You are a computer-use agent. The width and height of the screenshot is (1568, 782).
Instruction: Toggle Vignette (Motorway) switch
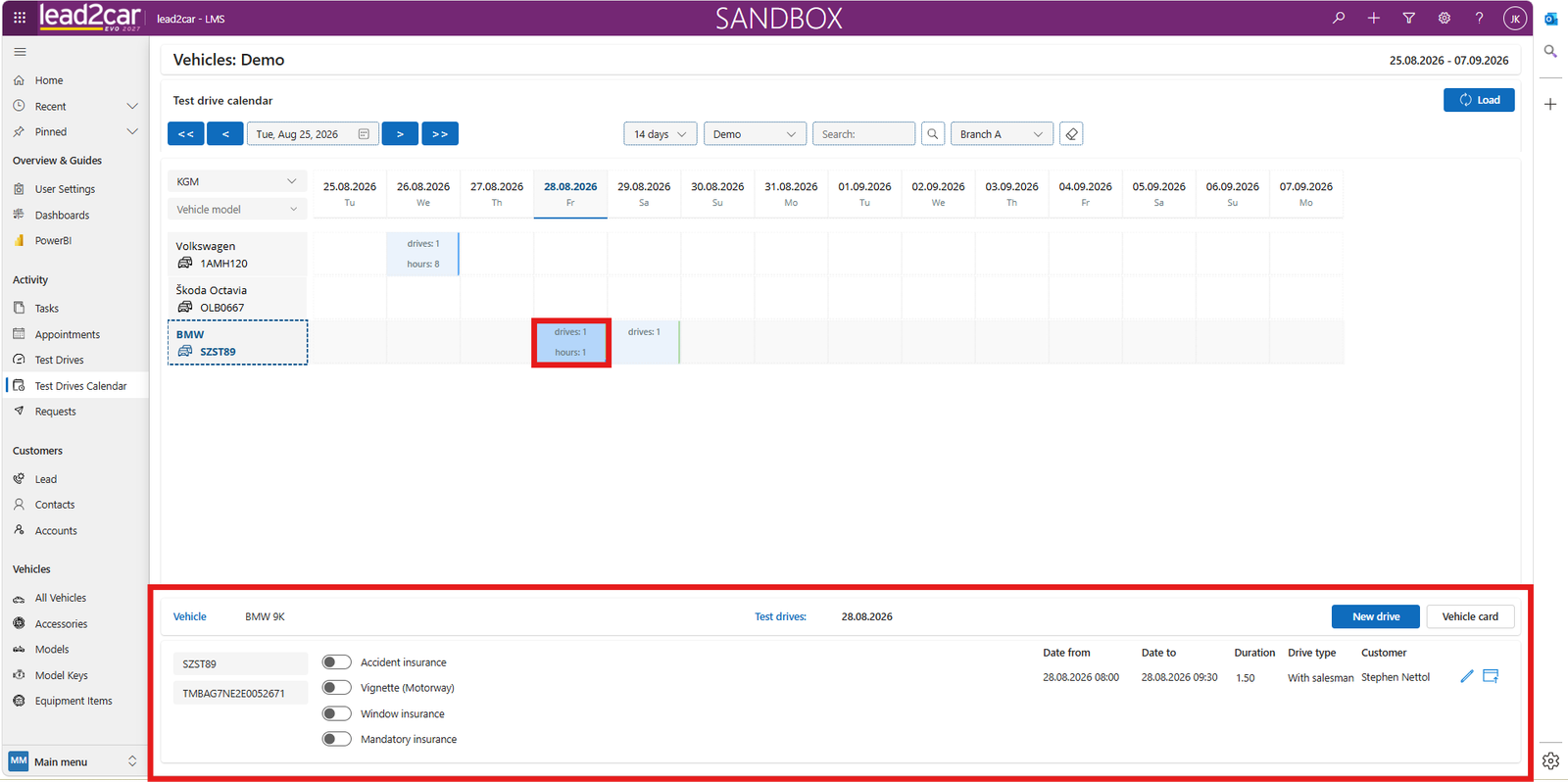tap(337, 688)
